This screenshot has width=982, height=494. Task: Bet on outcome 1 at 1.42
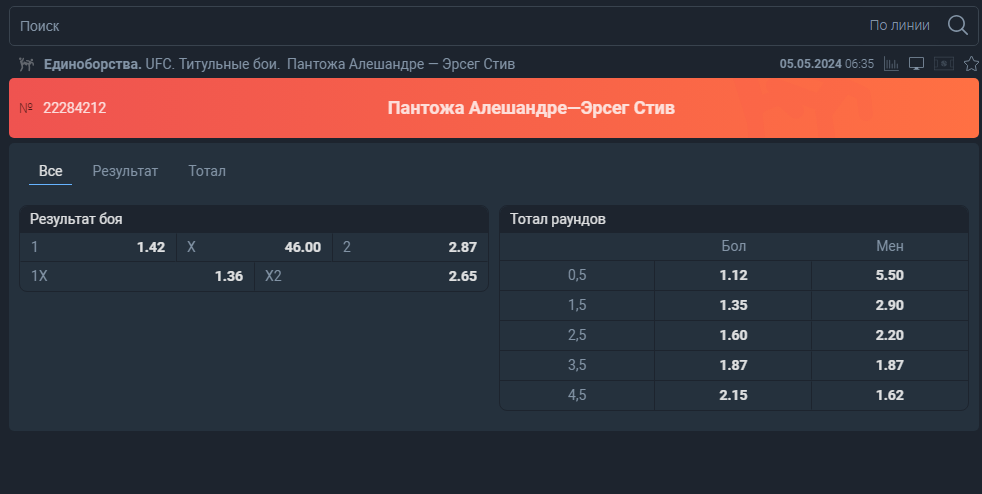tap(98, 247)
